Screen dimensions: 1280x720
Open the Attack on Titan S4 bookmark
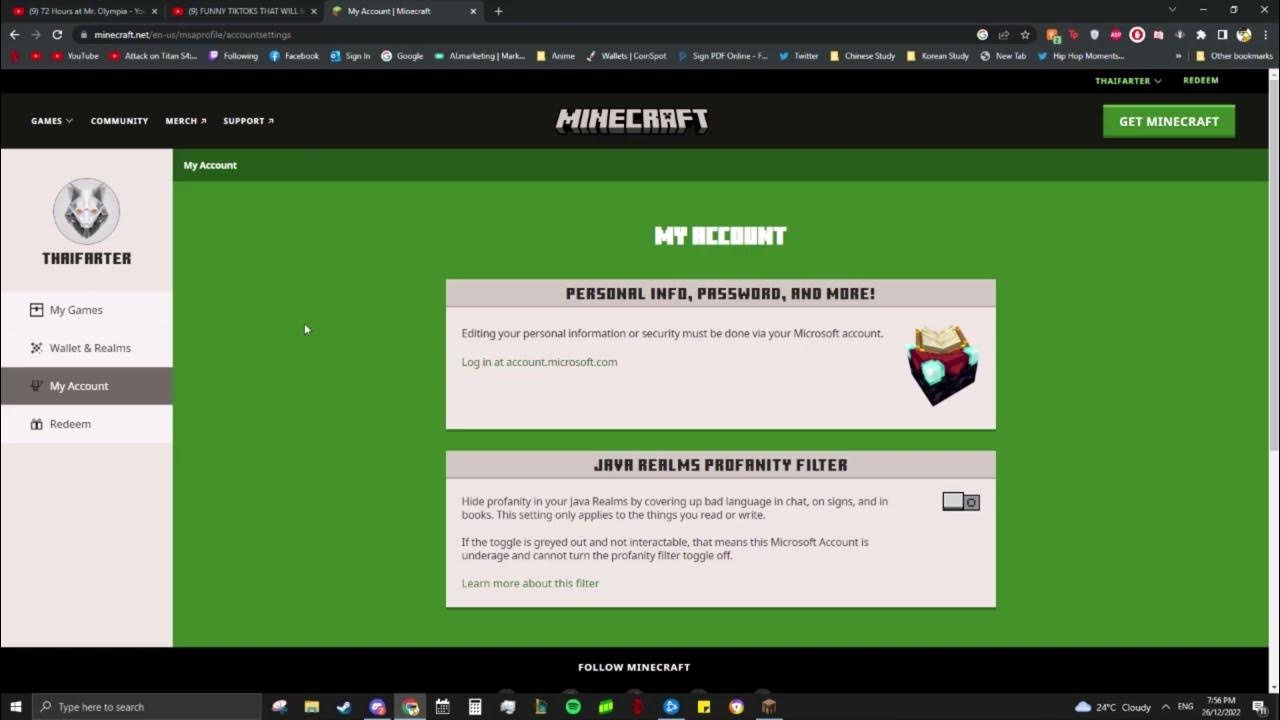[x=153, y=56]
